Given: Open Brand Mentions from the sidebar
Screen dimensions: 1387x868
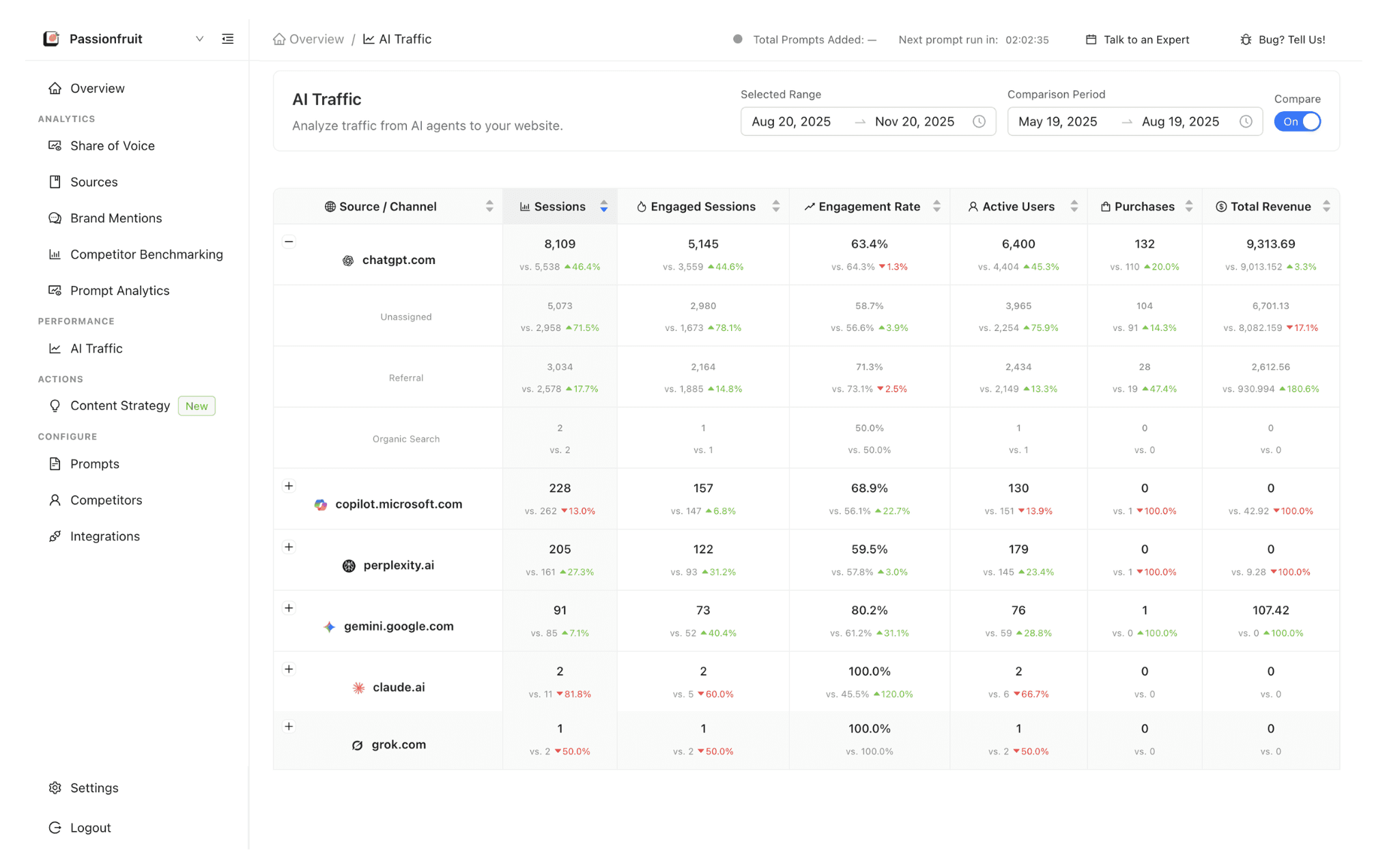Looking at the screenshot, I should pos(116,218).
